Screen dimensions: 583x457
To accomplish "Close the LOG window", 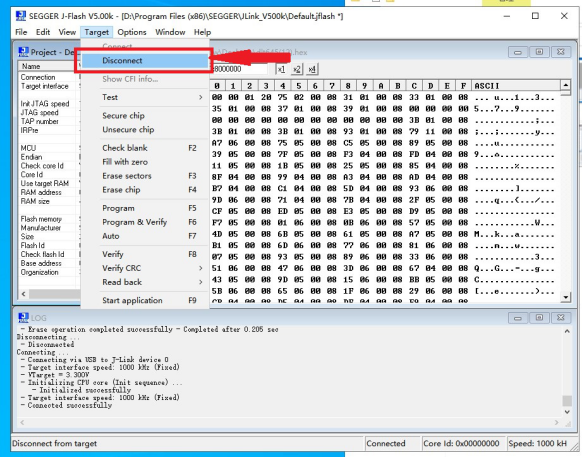I will [561, 318].
